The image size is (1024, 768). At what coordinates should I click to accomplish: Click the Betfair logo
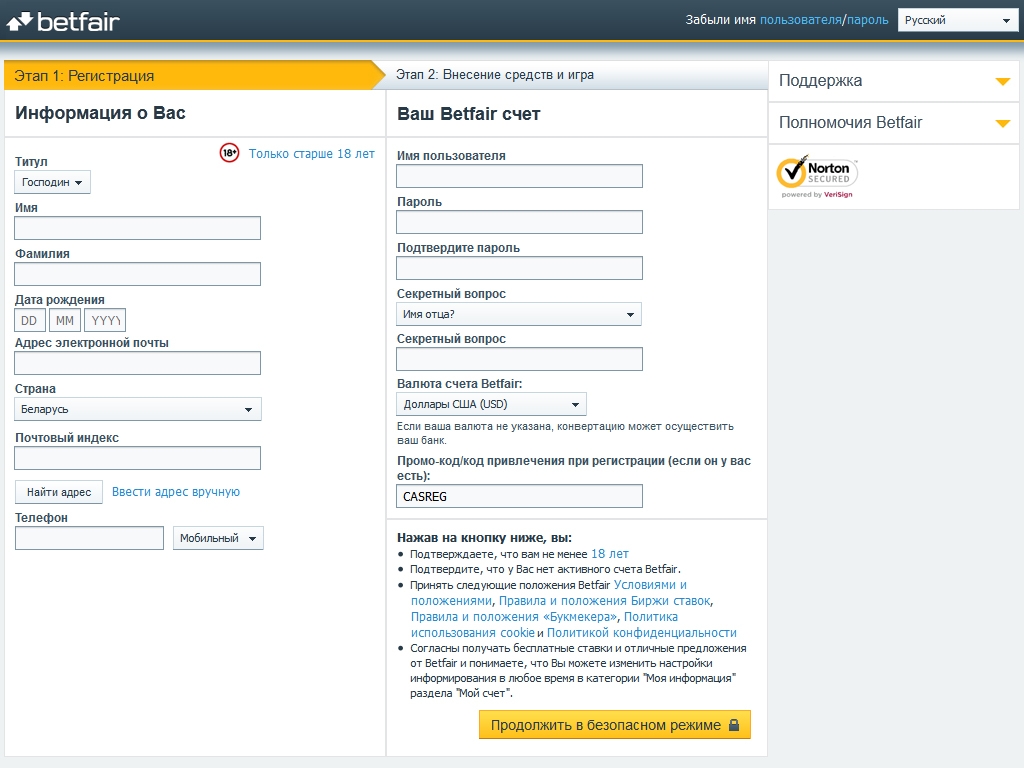(x=63, y=20)
